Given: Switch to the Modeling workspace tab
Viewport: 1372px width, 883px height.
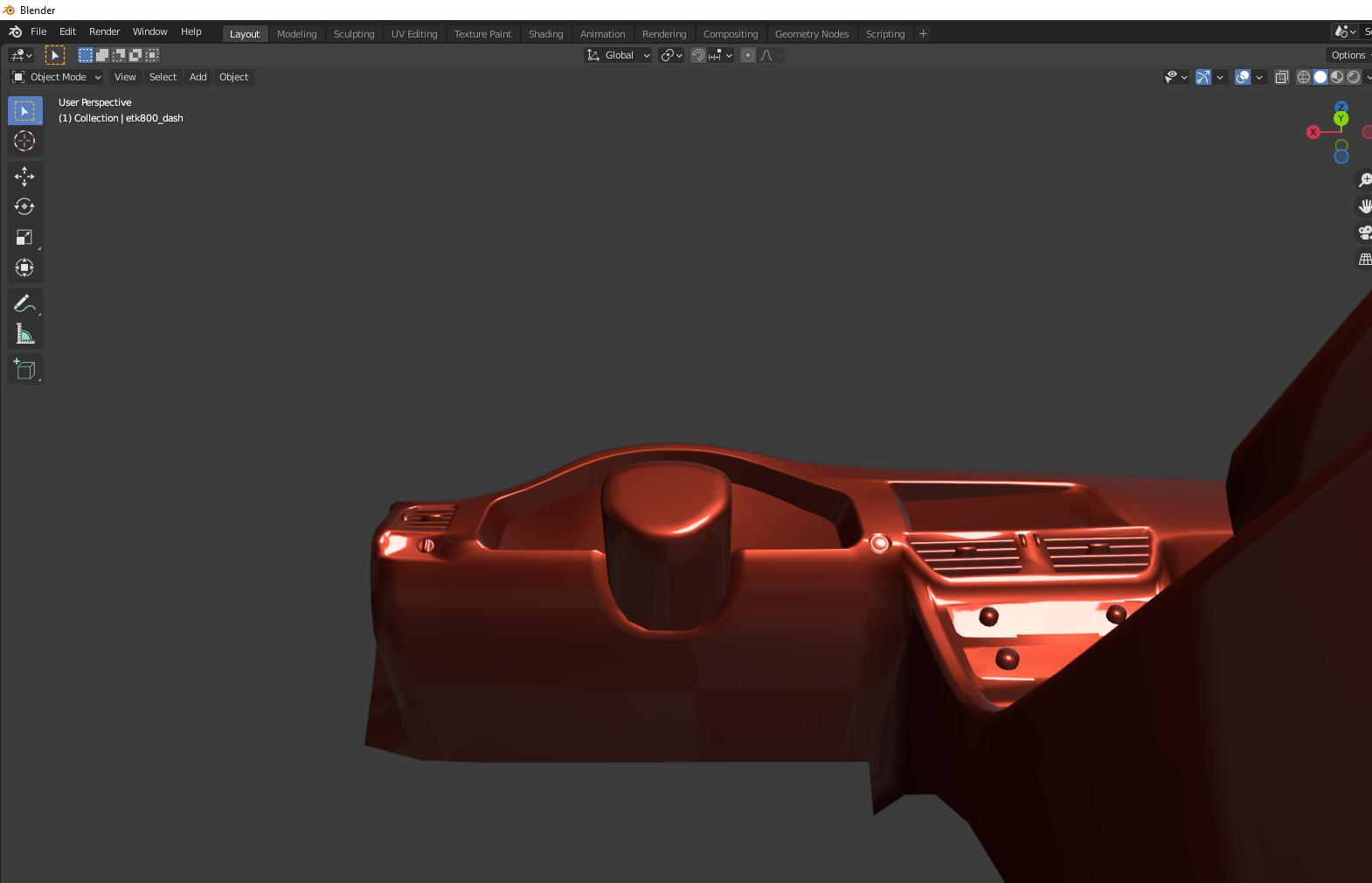Looking at the screenshot, I should pos(296,34).
